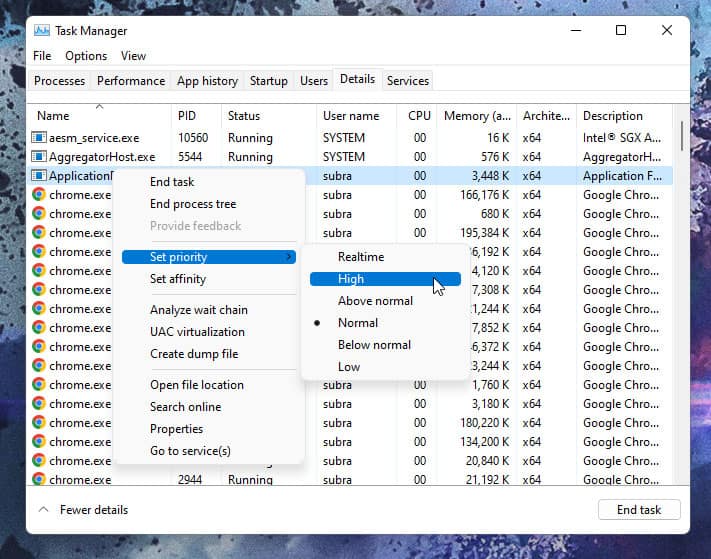Switch to the Performance tab
Screen dimensions: 711x559
(131, 81)
